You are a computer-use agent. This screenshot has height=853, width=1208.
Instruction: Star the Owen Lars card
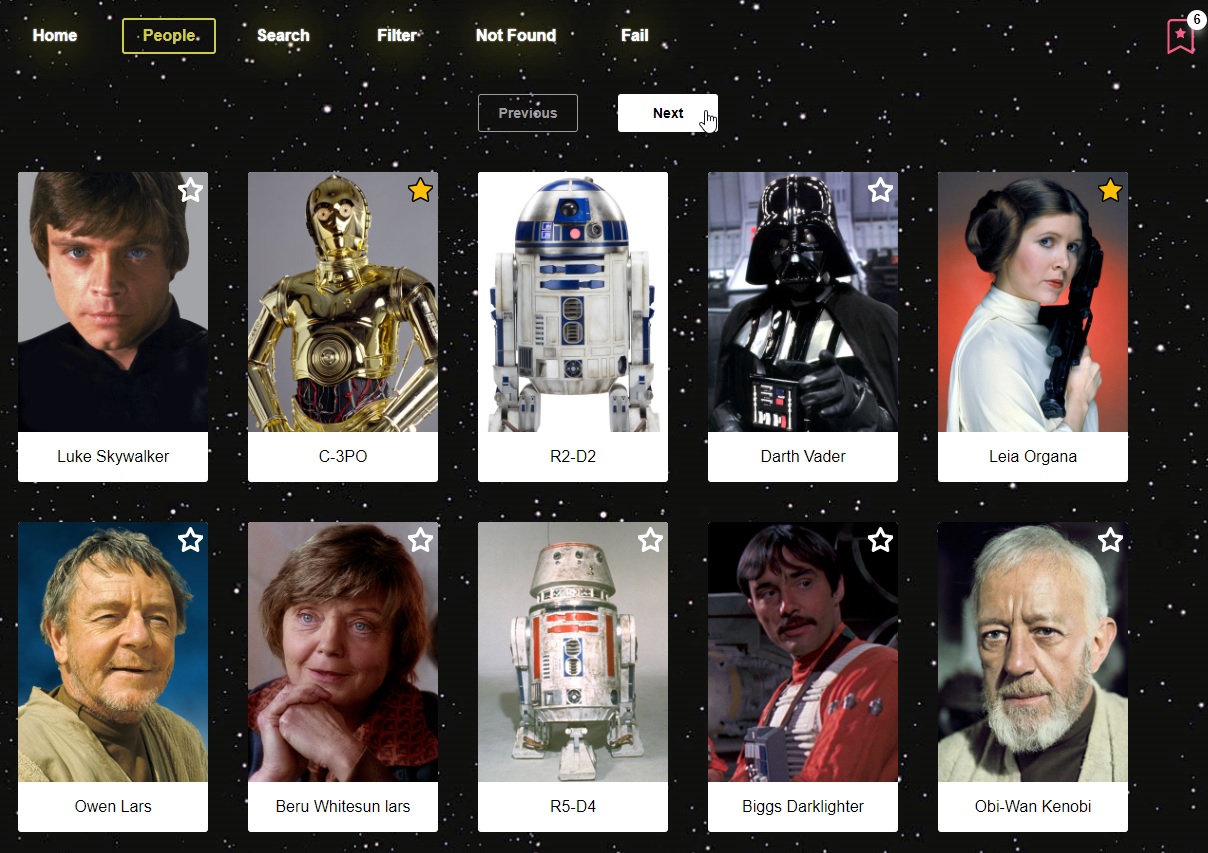tap(190, 540)
